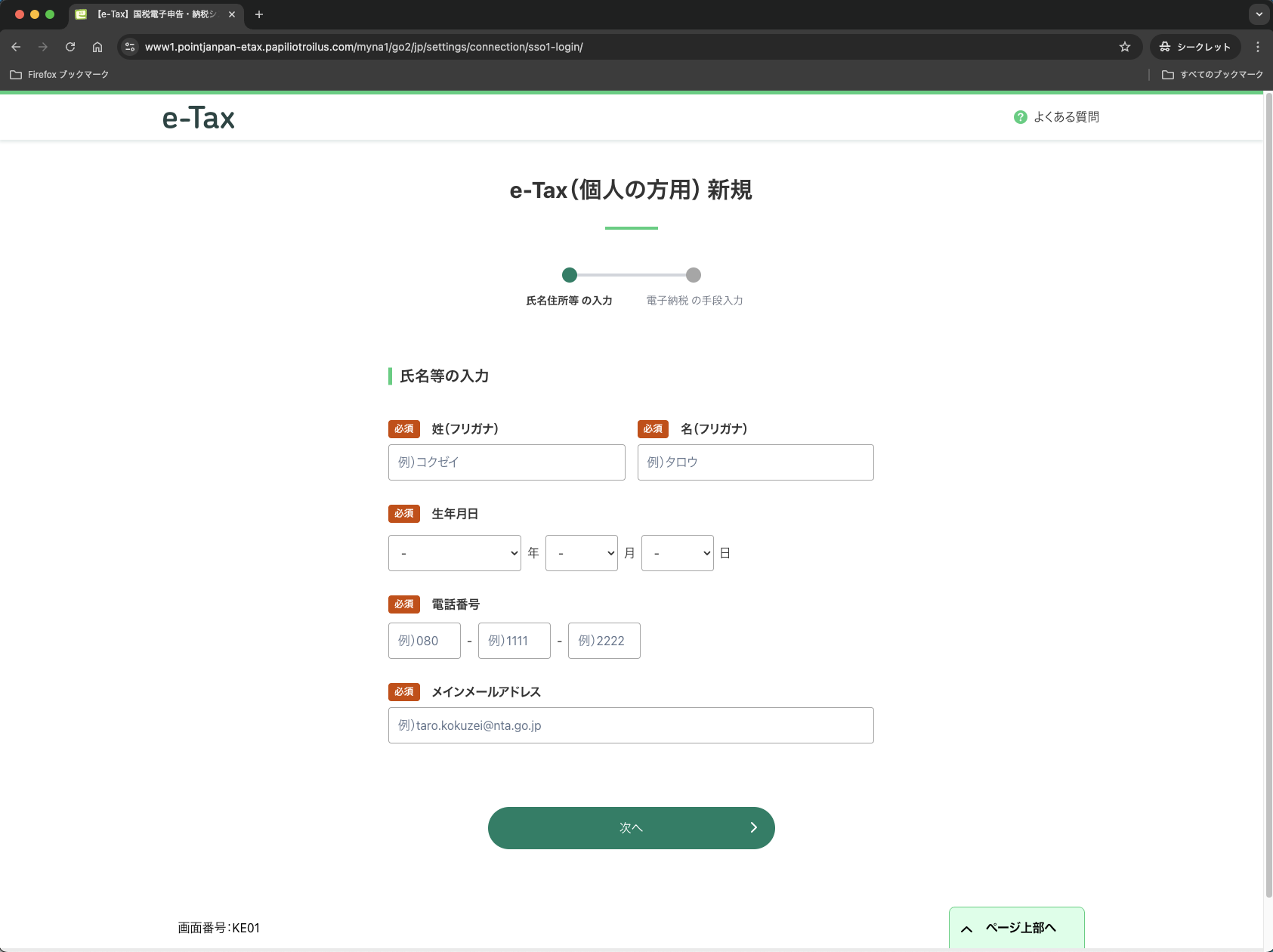This screenshot has height=952, width=1273.
Task: Open the birth day dropdown
Action: tap(677, 552)
